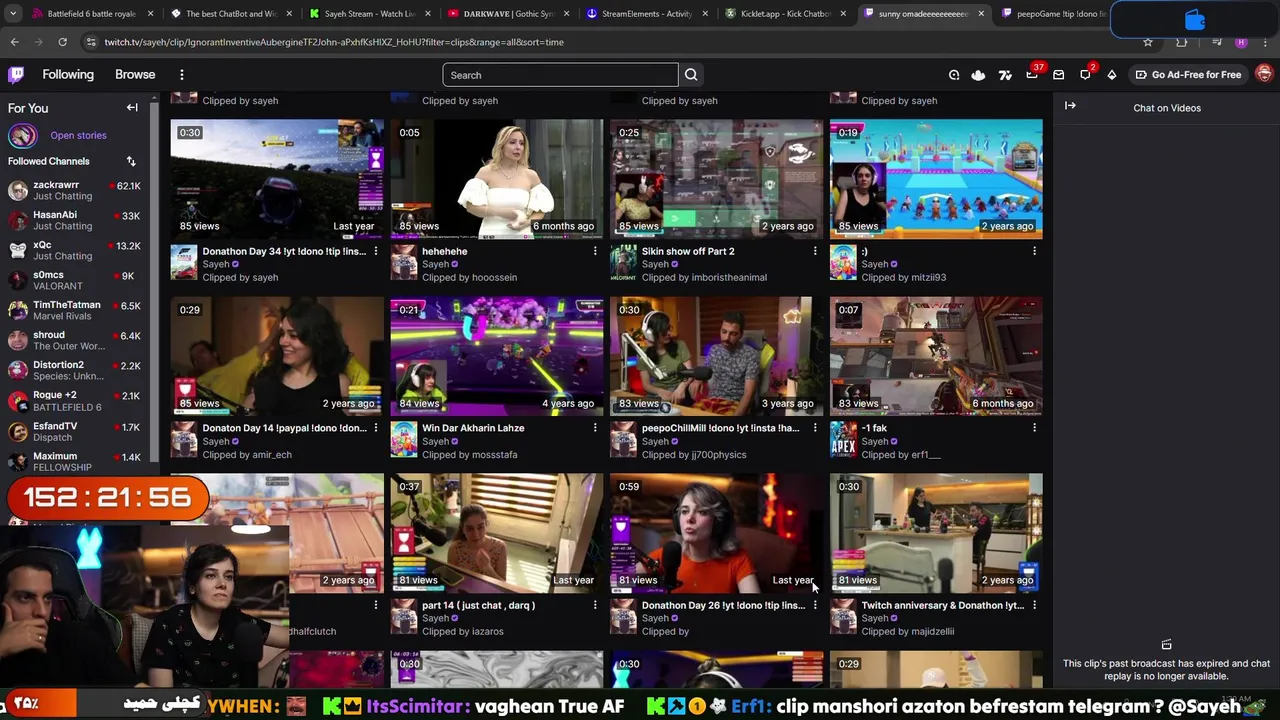The height and width of the screenshot is (720, 1280).
Task: Play the hehehehe clip thumbnail
Action: click(497, 179)
